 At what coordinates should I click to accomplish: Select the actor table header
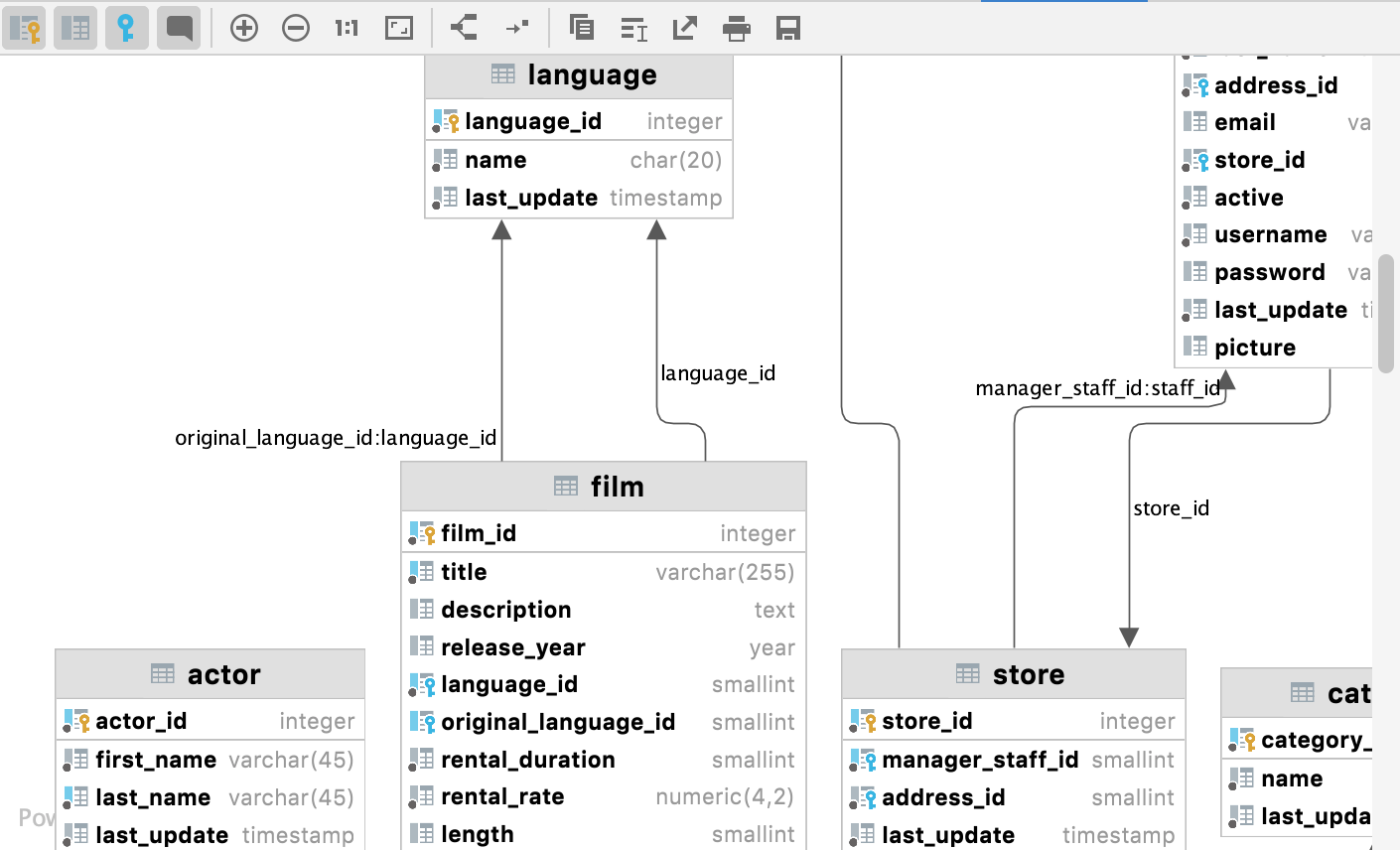[x=210, y=675]
